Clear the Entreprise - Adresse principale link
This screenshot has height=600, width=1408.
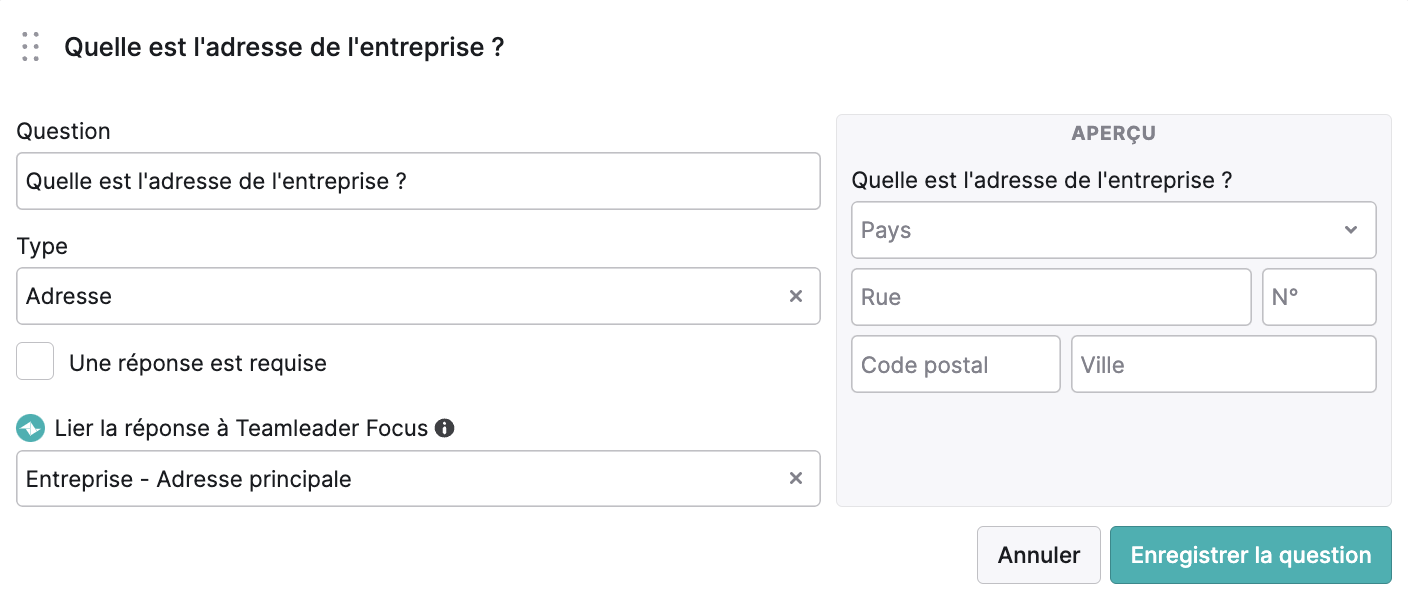coord(796,478)
